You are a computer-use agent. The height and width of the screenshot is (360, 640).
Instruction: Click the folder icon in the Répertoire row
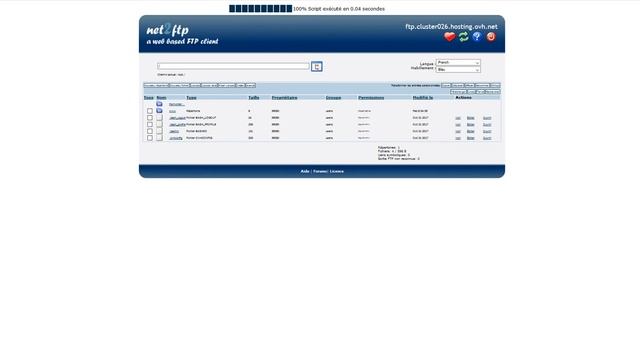[x=159, y=111]
